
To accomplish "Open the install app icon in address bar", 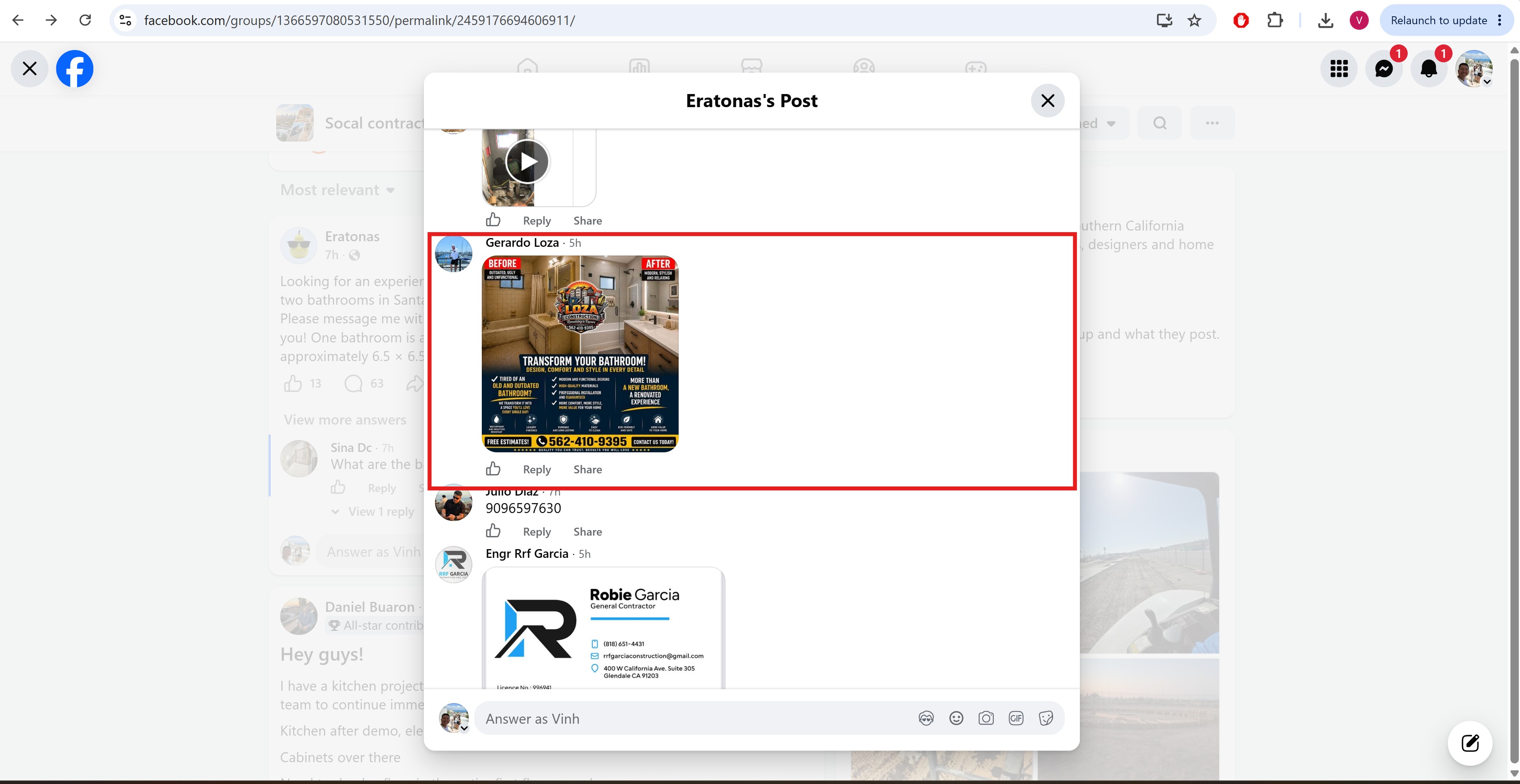I will click(x=1164, y=21).
